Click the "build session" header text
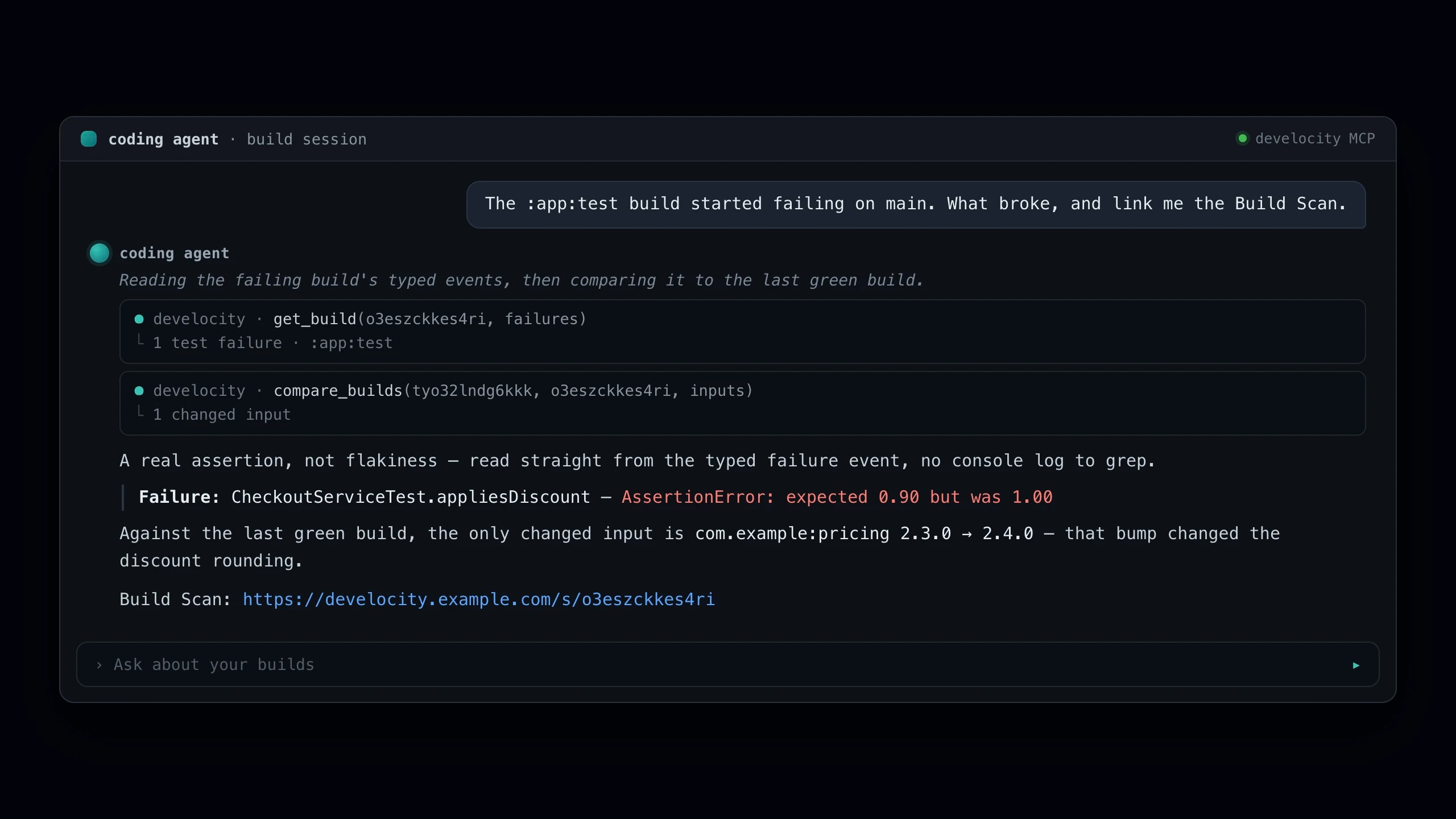 (x=307, y=139)
